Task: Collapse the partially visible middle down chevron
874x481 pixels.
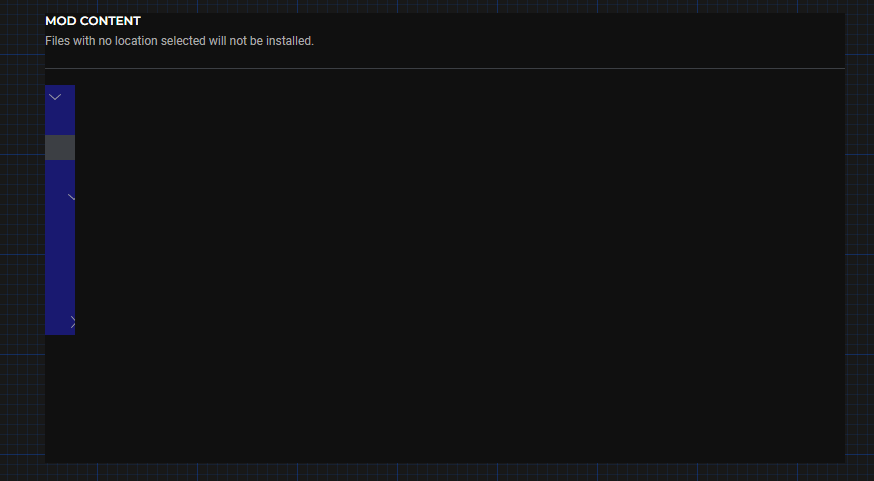Action: [71, 197]
